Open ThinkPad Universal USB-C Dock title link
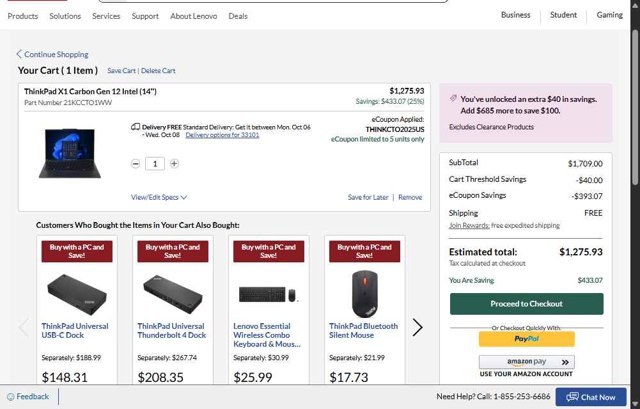The image size is (640, 409). (x=75, y=331)
